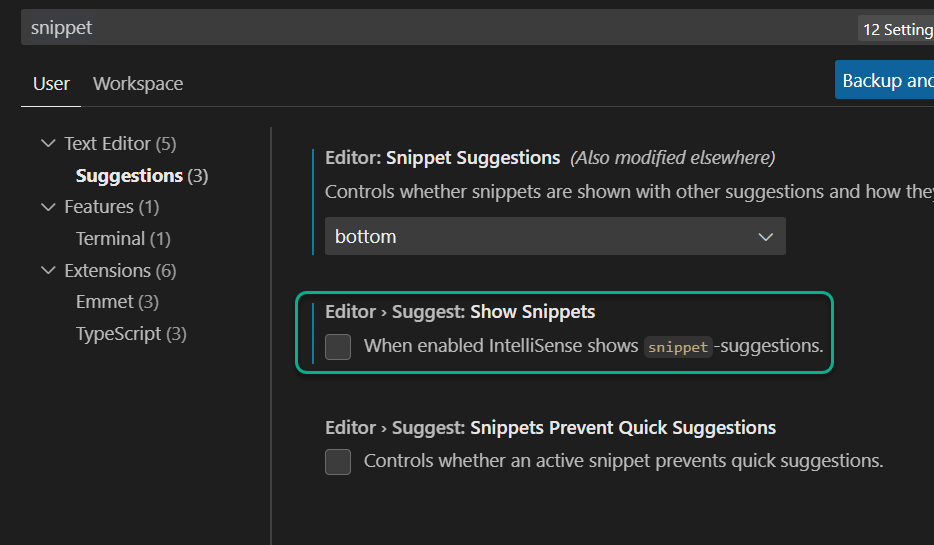Click the snippet settings search field
The height and width of the screenshot is (545, 934).
438,27
